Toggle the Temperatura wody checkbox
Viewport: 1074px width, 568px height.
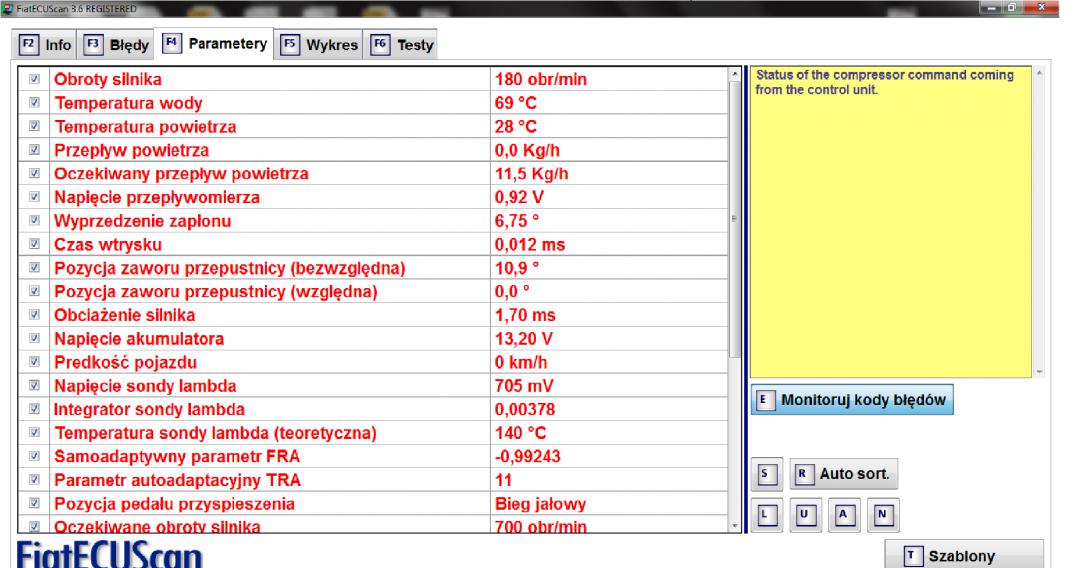coord(34,103)
